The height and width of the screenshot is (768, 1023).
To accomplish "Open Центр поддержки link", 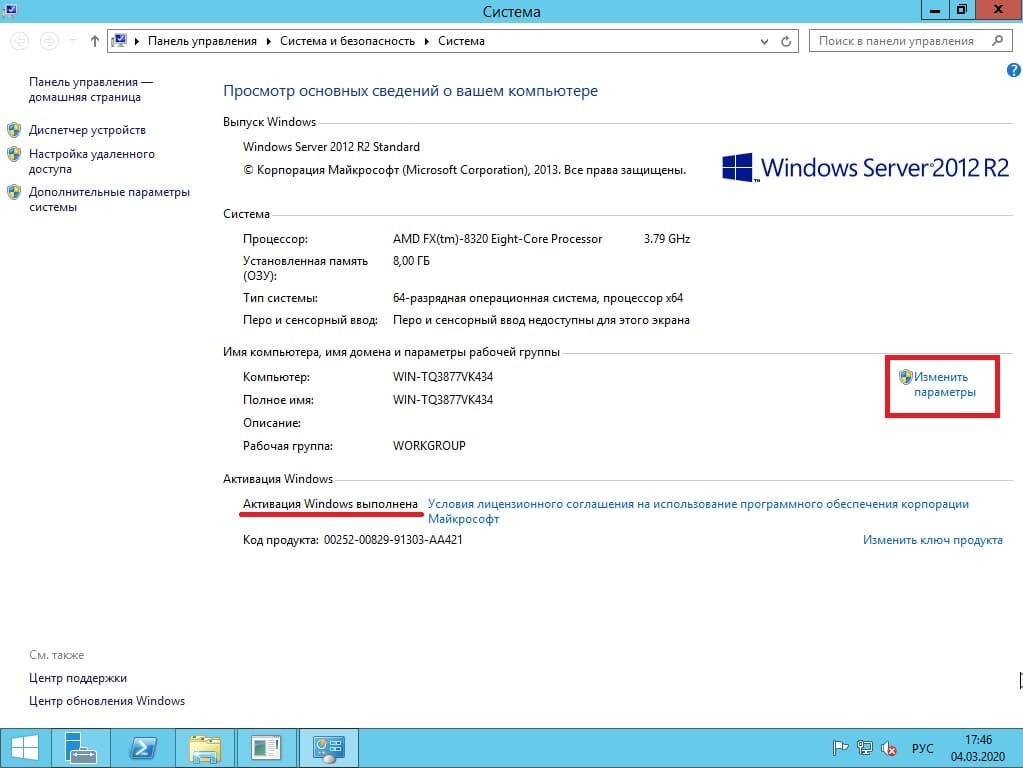I will tap(78, 678).
